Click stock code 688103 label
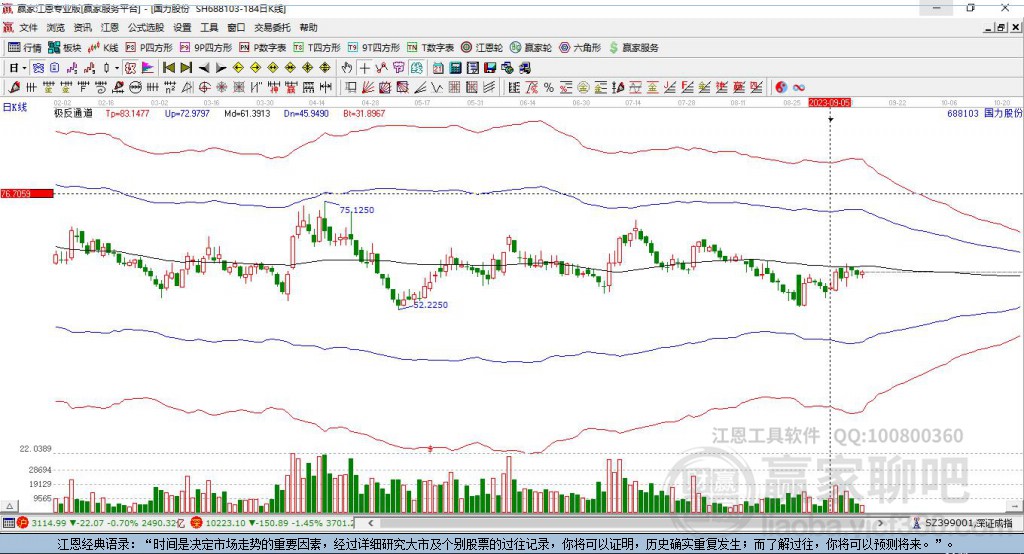 pyautogui.click(x=963, y=113)
